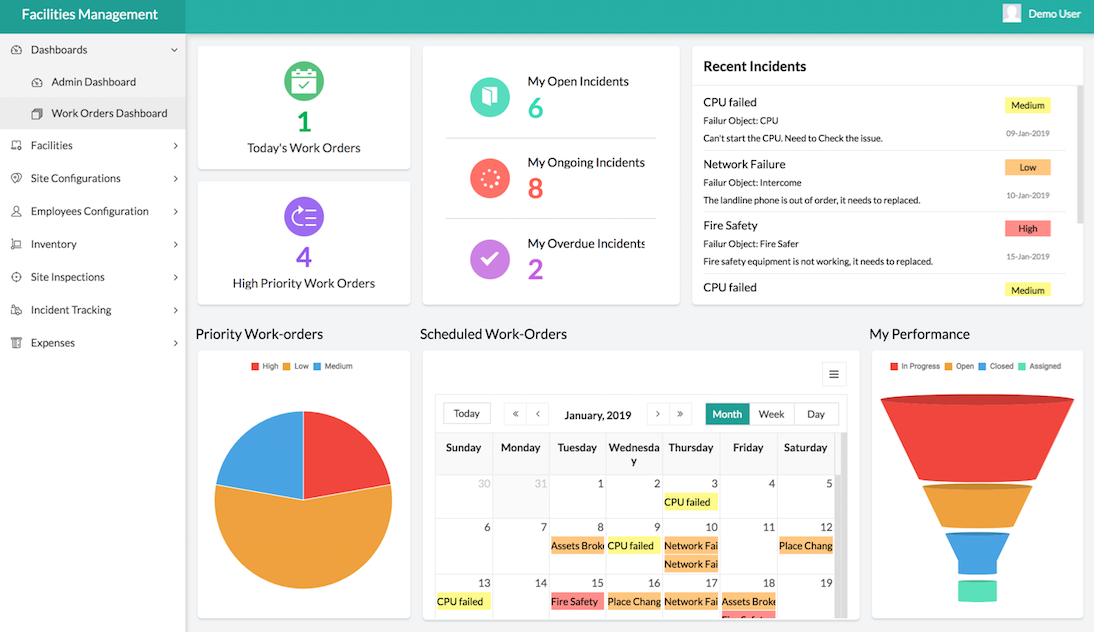Toggle Assigned series in performance legend
The height and width of the screenshot is (632, 1094).
1039,366
